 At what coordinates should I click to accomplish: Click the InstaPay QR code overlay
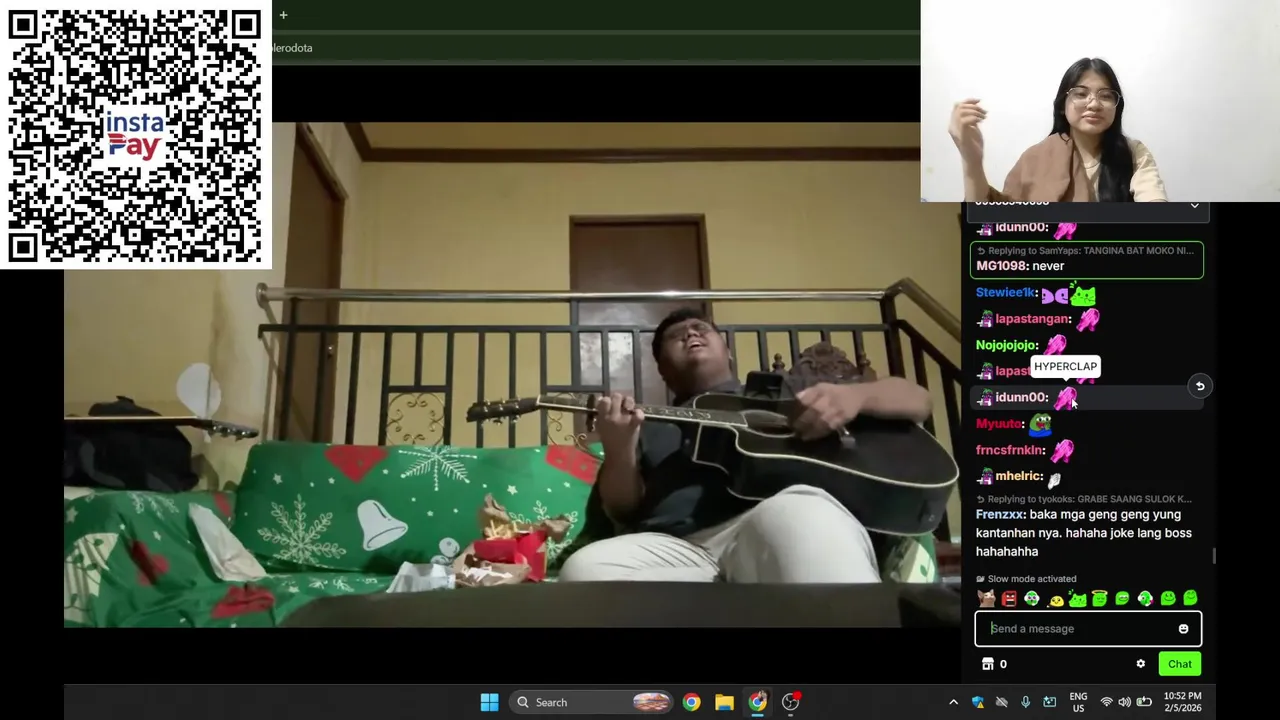(x=135, y=135)
